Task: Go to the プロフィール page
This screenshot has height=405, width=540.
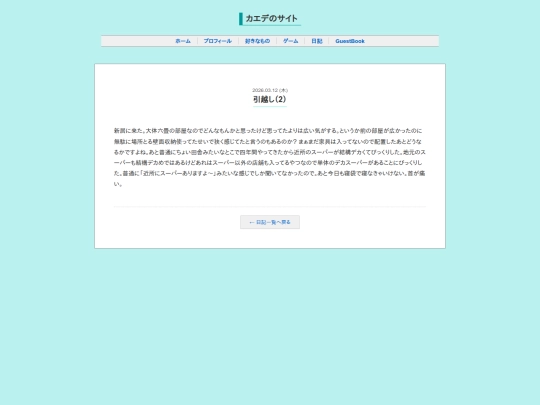Action: click(x=218, y=41)
